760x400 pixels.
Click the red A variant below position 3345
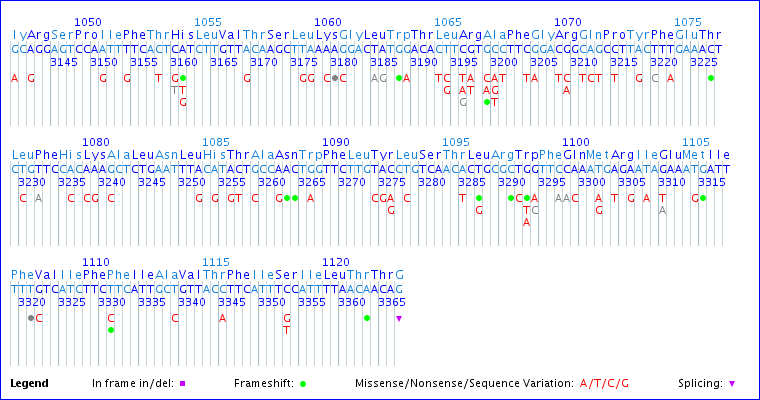(x=223, y=318)
